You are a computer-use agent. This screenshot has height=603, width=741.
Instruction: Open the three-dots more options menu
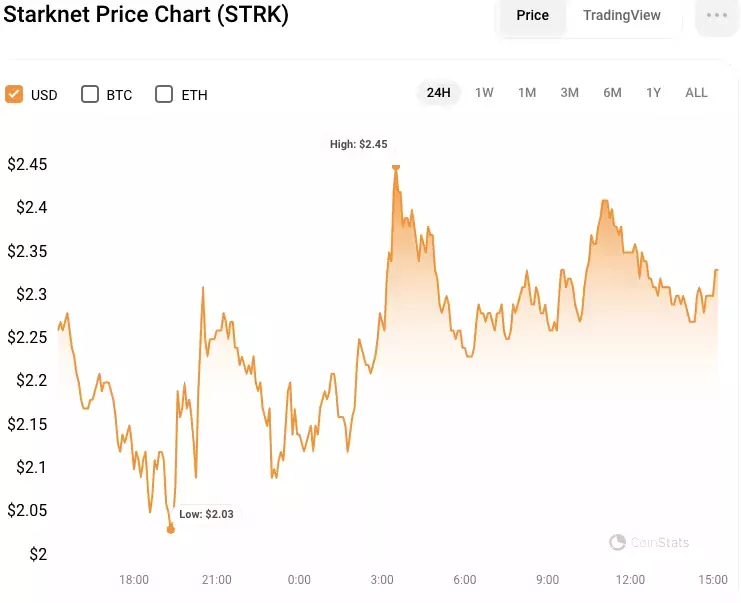click(716, 16)
